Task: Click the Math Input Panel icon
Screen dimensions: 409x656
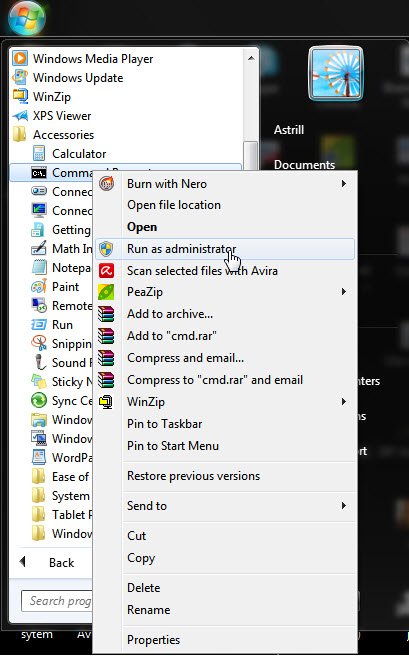Action: 39,249
